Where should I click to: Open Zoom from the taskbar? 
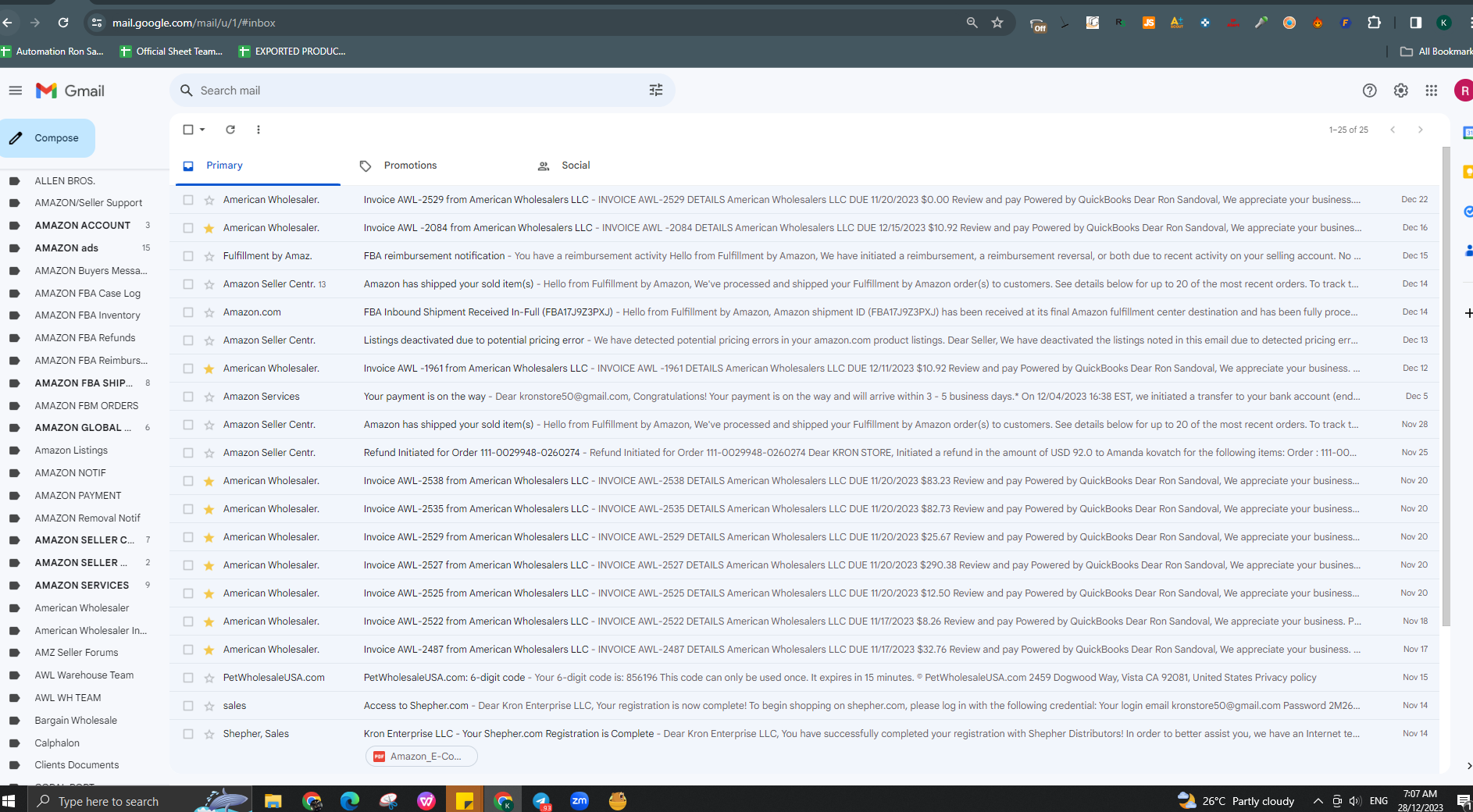click(x=580, y=800)
